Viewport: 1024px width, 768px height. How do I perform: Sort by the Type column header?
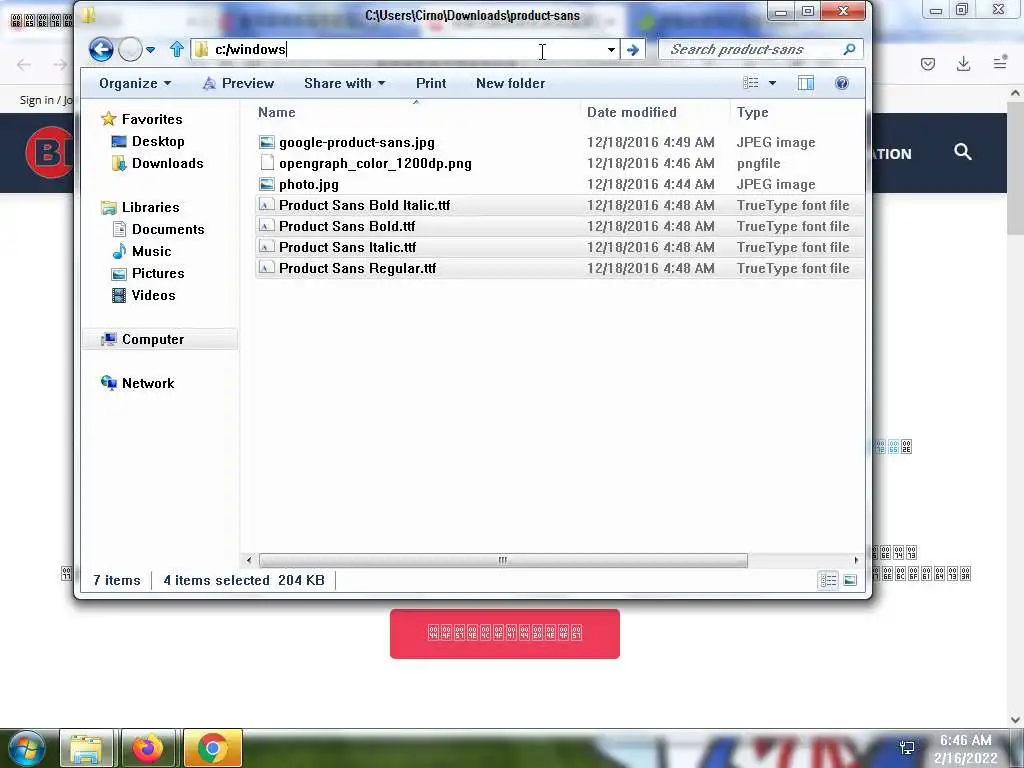point(797,112)
